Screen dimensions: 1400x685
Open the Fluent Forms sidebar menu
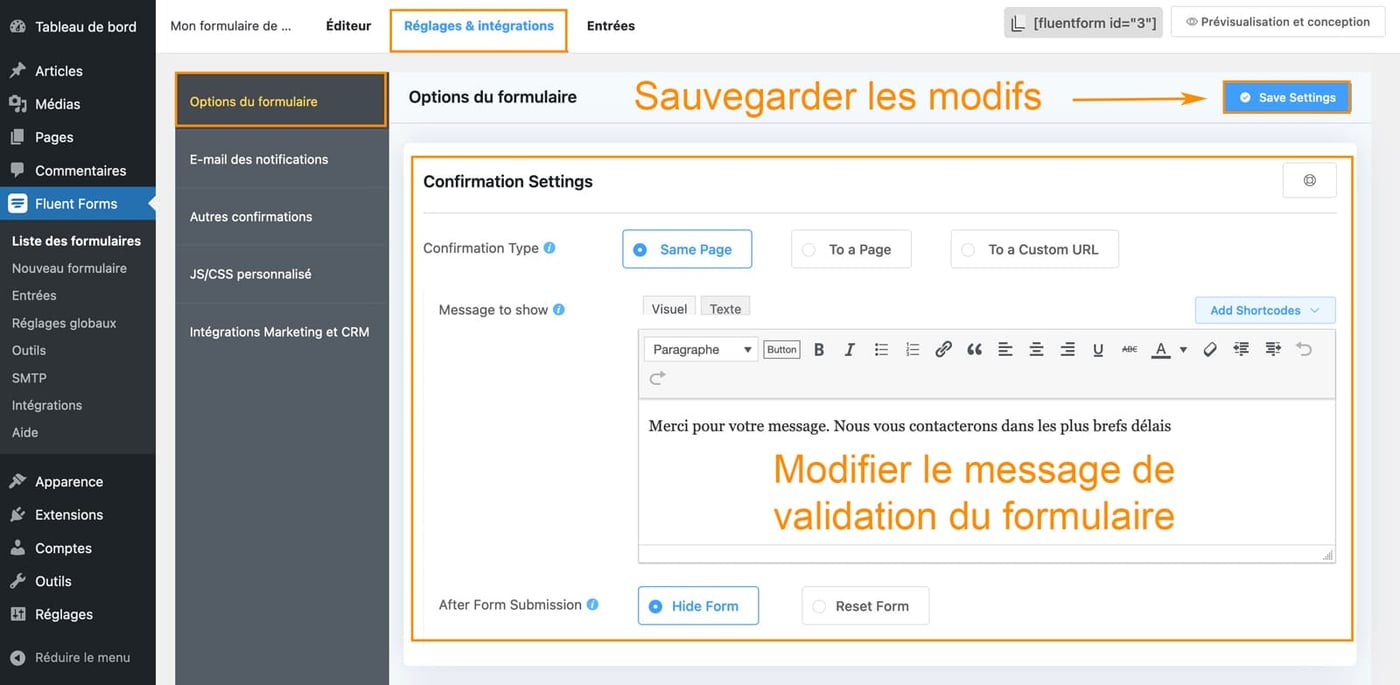[78, 203]
